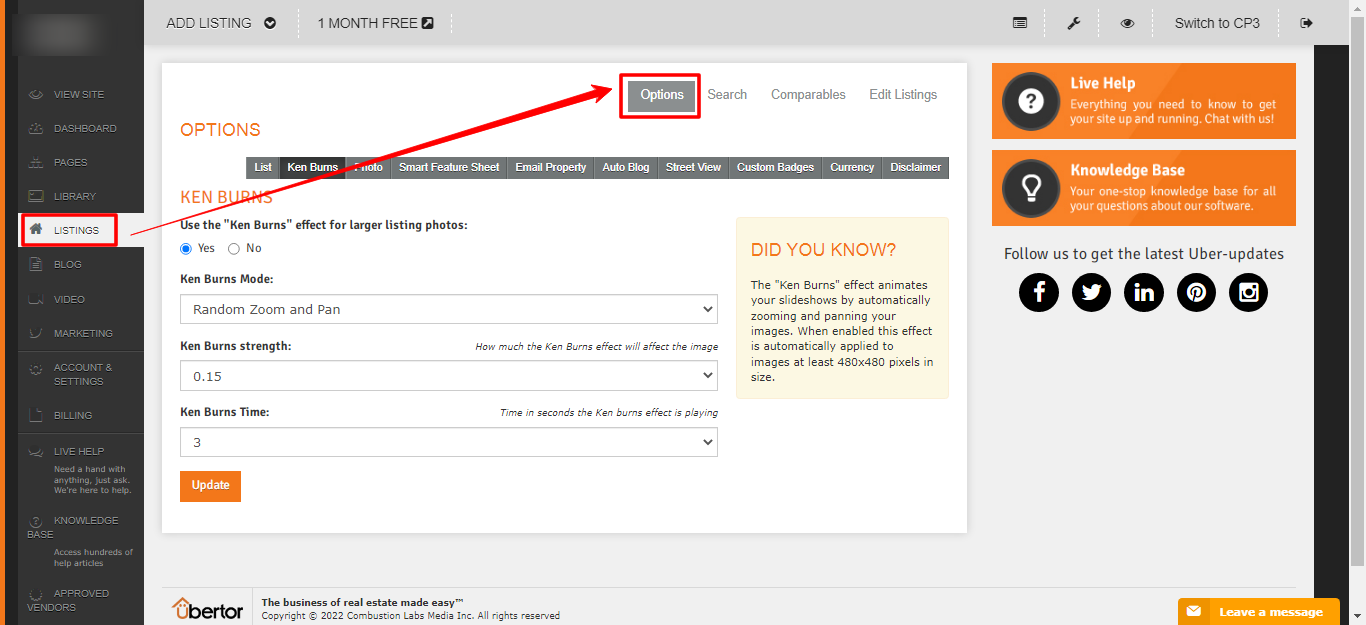The width and height of the screenshot is (1366, 625).
Task: Click the Switch to CP3 link
Action: pyautogui.click(x=1217, y=23)
